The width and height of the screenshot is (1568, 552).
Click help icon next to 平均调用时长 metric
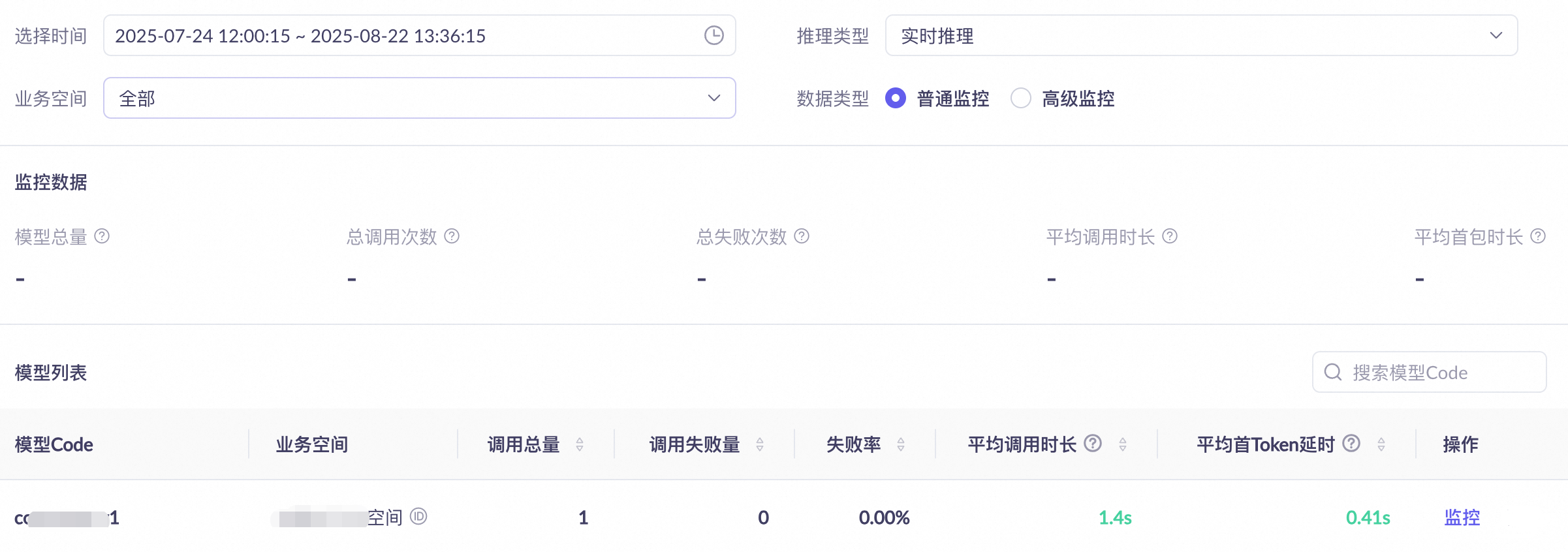[x=1170, y=236]
